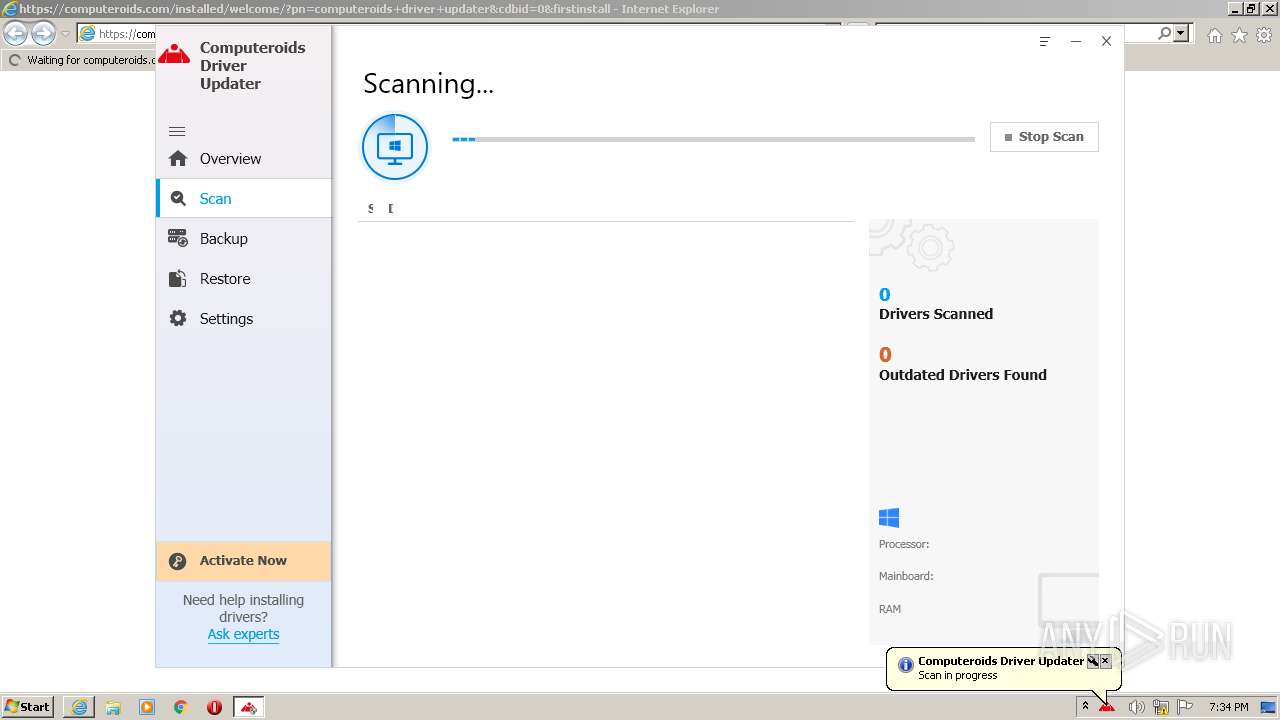Click Internet Explorer taskbar icon
Image resolution: width=1280 pixels, height=720 pixels.
79,707
